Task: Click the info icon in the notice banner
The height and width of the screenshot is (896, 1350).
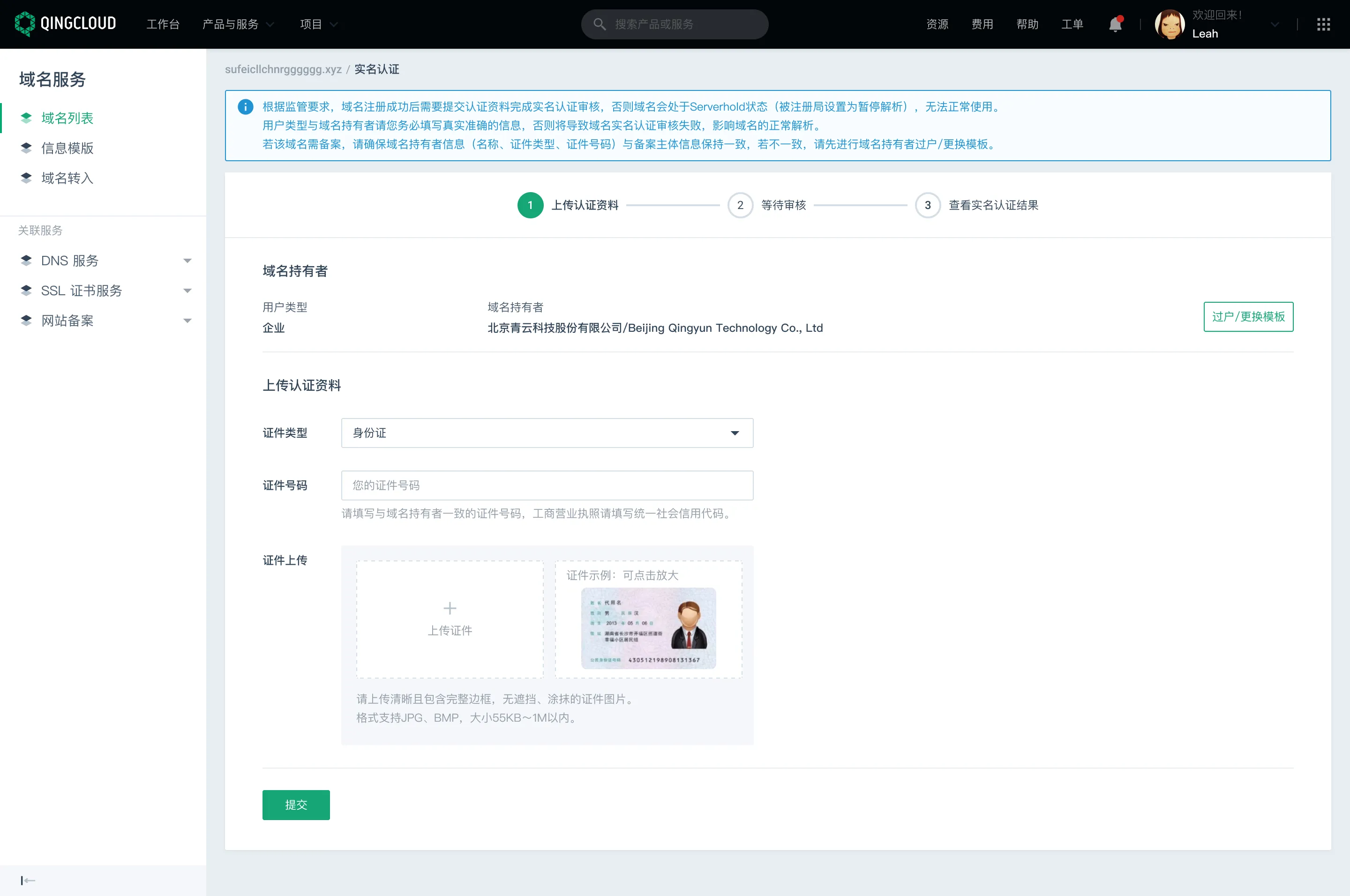Action: pyautogui.click(x=245, y=107)
